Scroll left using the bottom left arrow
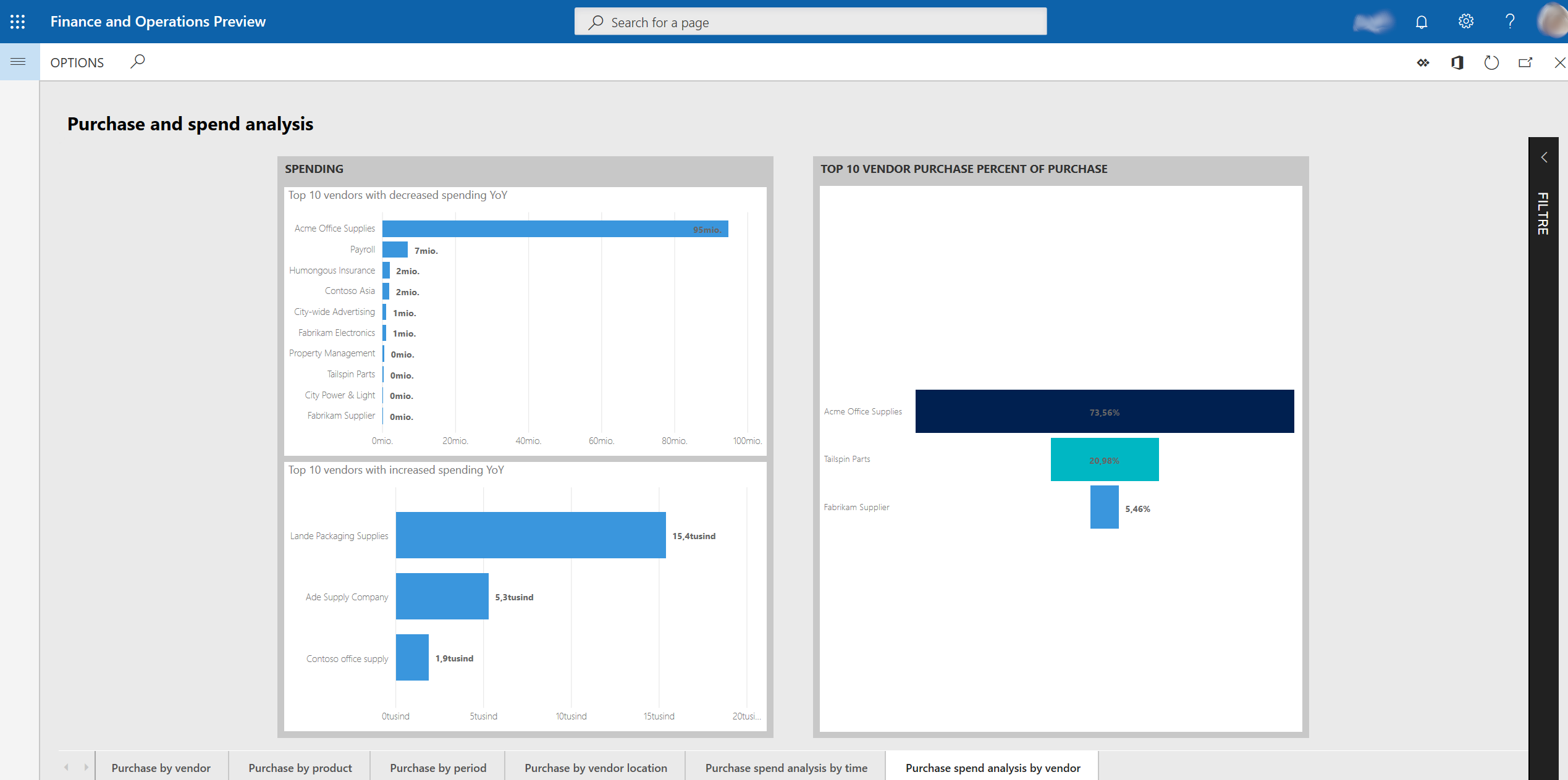The height and width of the screenshot is (780, 1568). point(67,768)
